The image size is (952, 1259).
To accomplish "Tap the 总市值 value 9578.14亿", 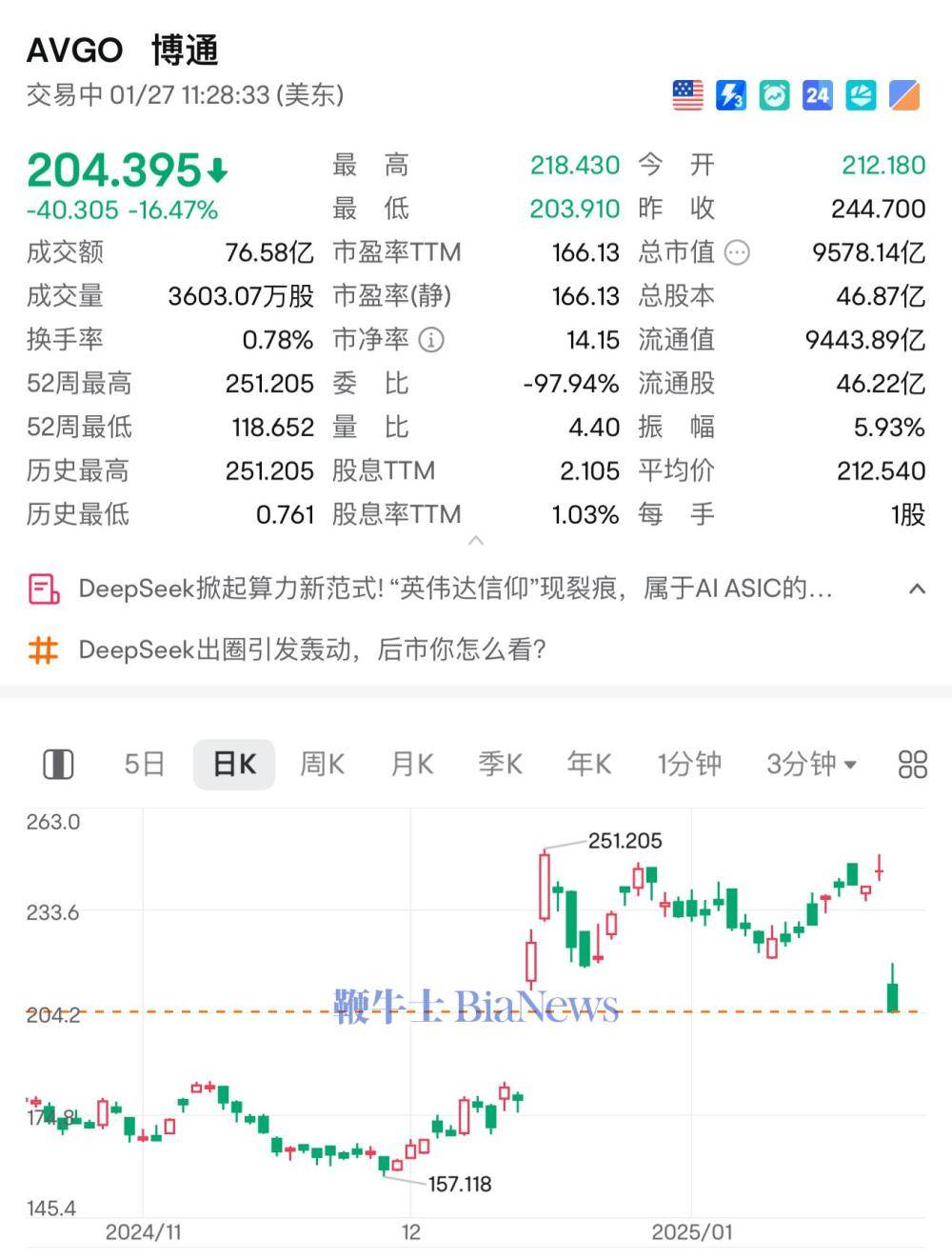I will 868,252.
